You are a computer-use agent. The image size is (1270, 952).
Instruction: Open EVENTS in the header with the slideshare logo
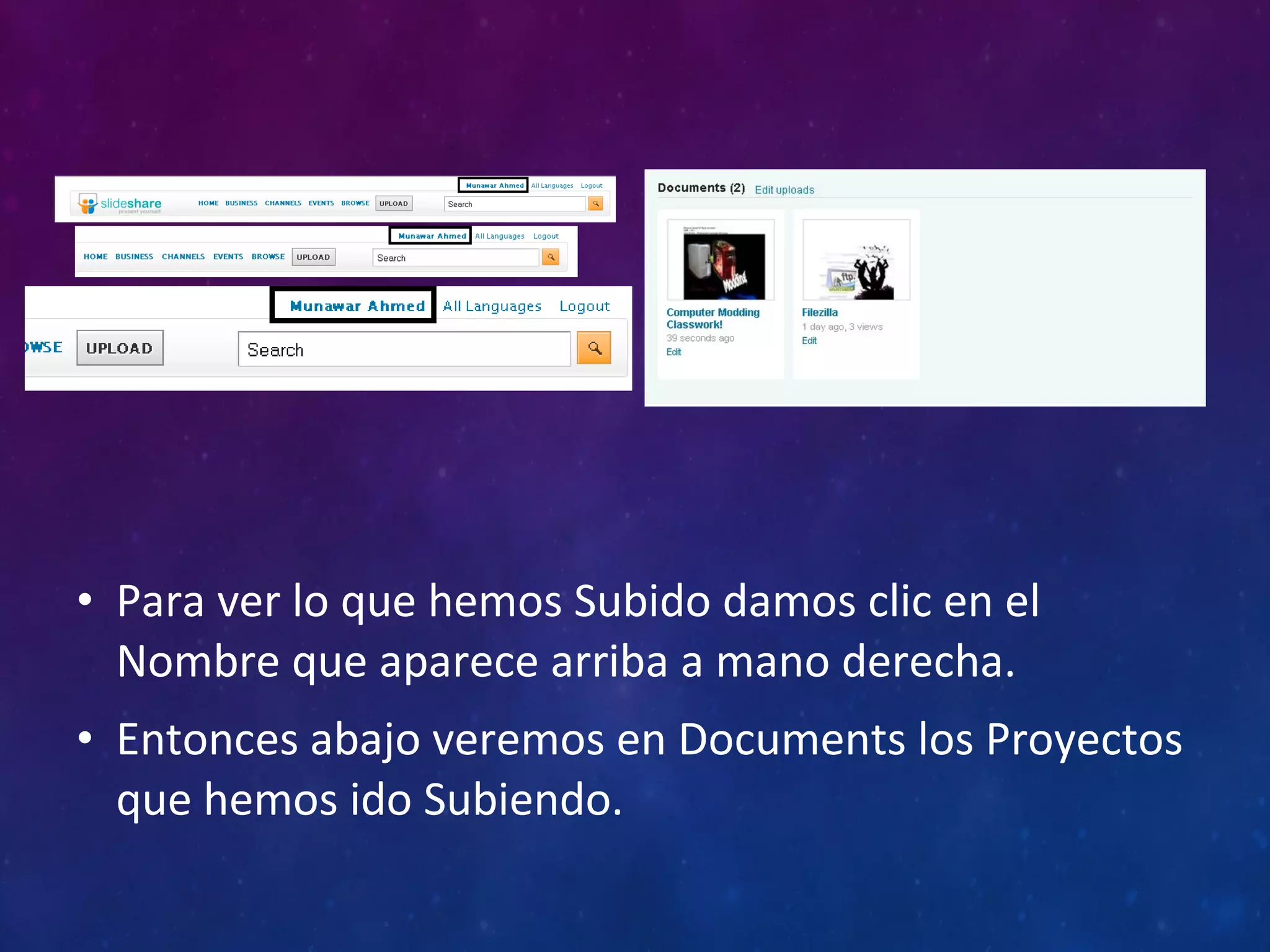pos(321,203)
